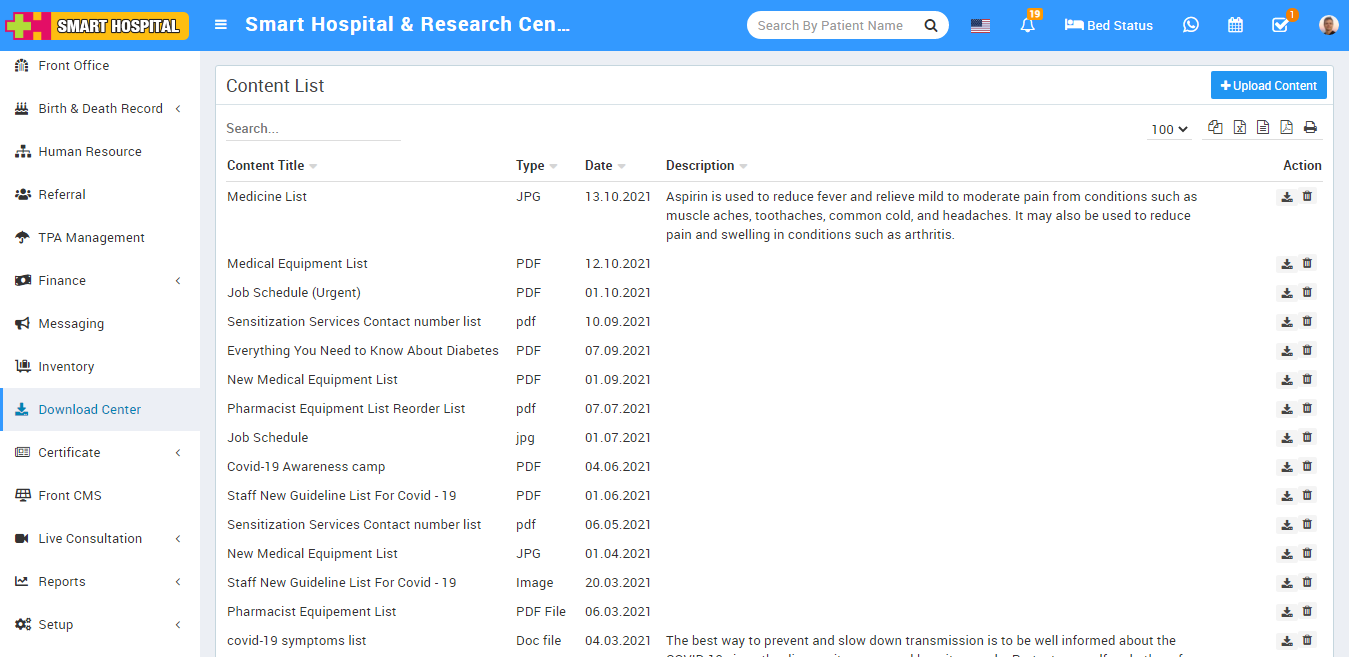Delete the Medical Equipment List entry
The width and height of the screenshot is (1349, 657).
[x=1307, y=264]
